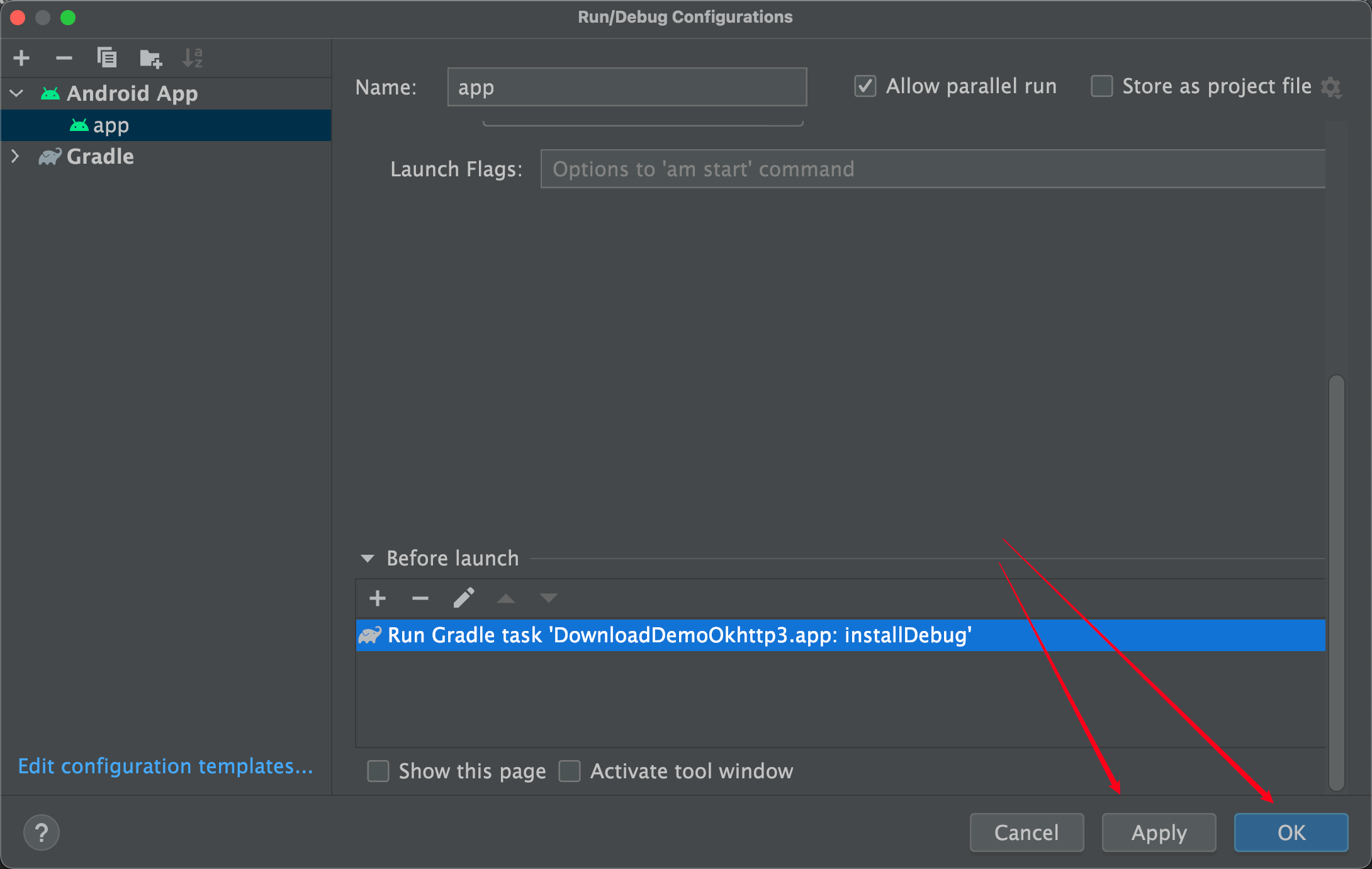Edit selected Before launch task
The width and height of the screenshot is (1372, 869).
coord(464,598)
